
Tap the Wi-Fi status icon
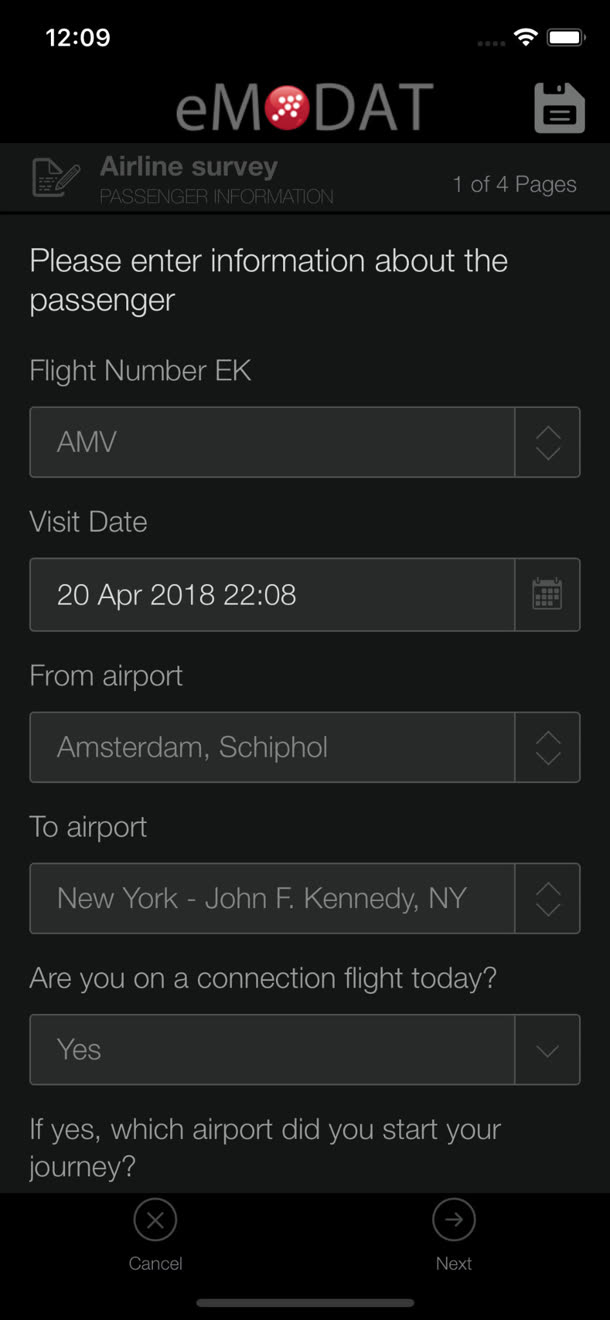click(x=525, y=38)
